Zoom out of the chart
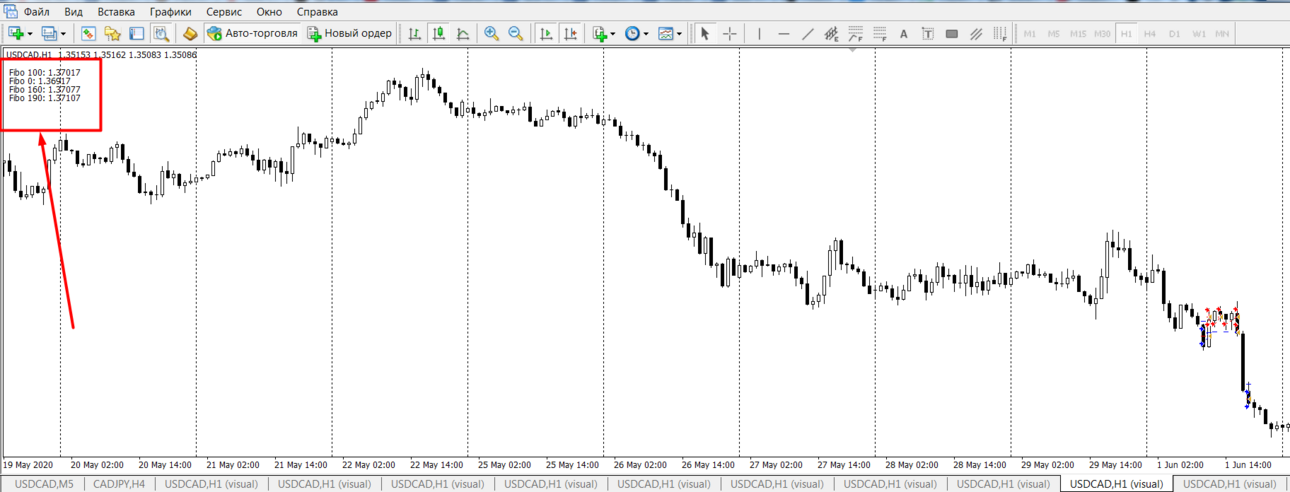The width and height of the screenshot is (1290, 492). 516,33
